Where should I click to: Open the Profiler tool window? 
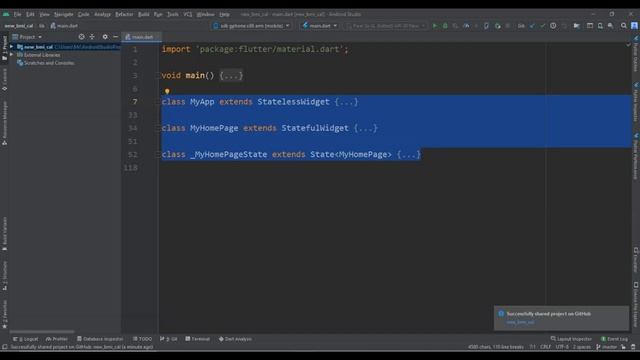click(57, 339)
